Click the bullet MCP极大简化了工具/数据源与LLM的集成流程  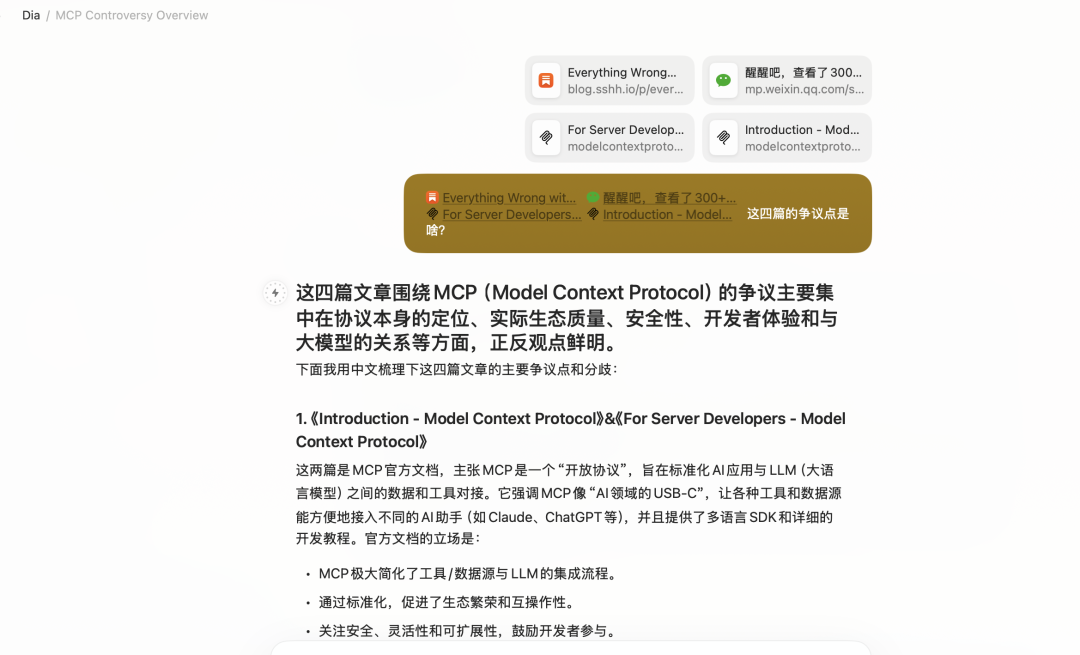coord(468,574)
